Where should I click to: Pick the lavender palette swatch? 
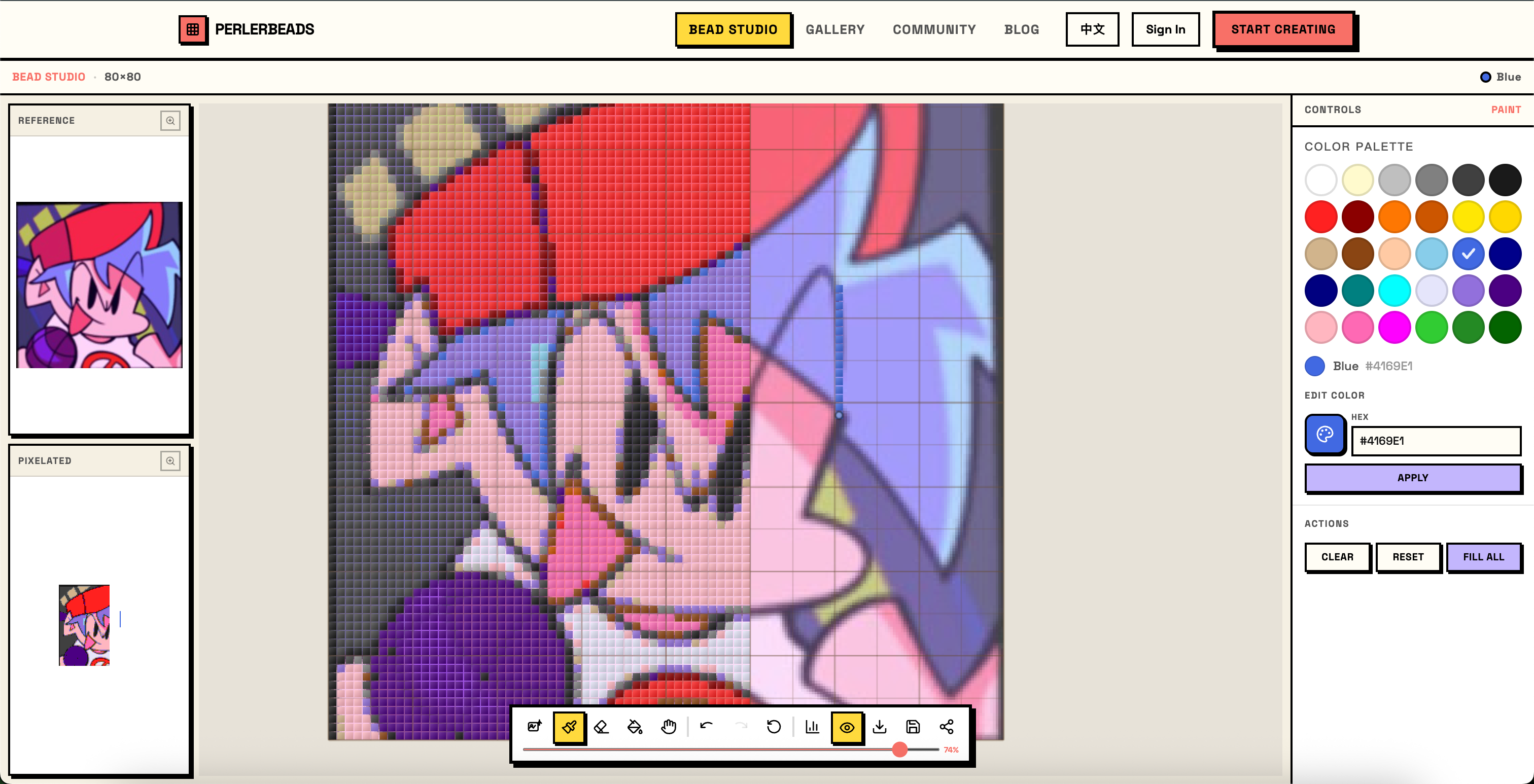tap(1431, 291)
